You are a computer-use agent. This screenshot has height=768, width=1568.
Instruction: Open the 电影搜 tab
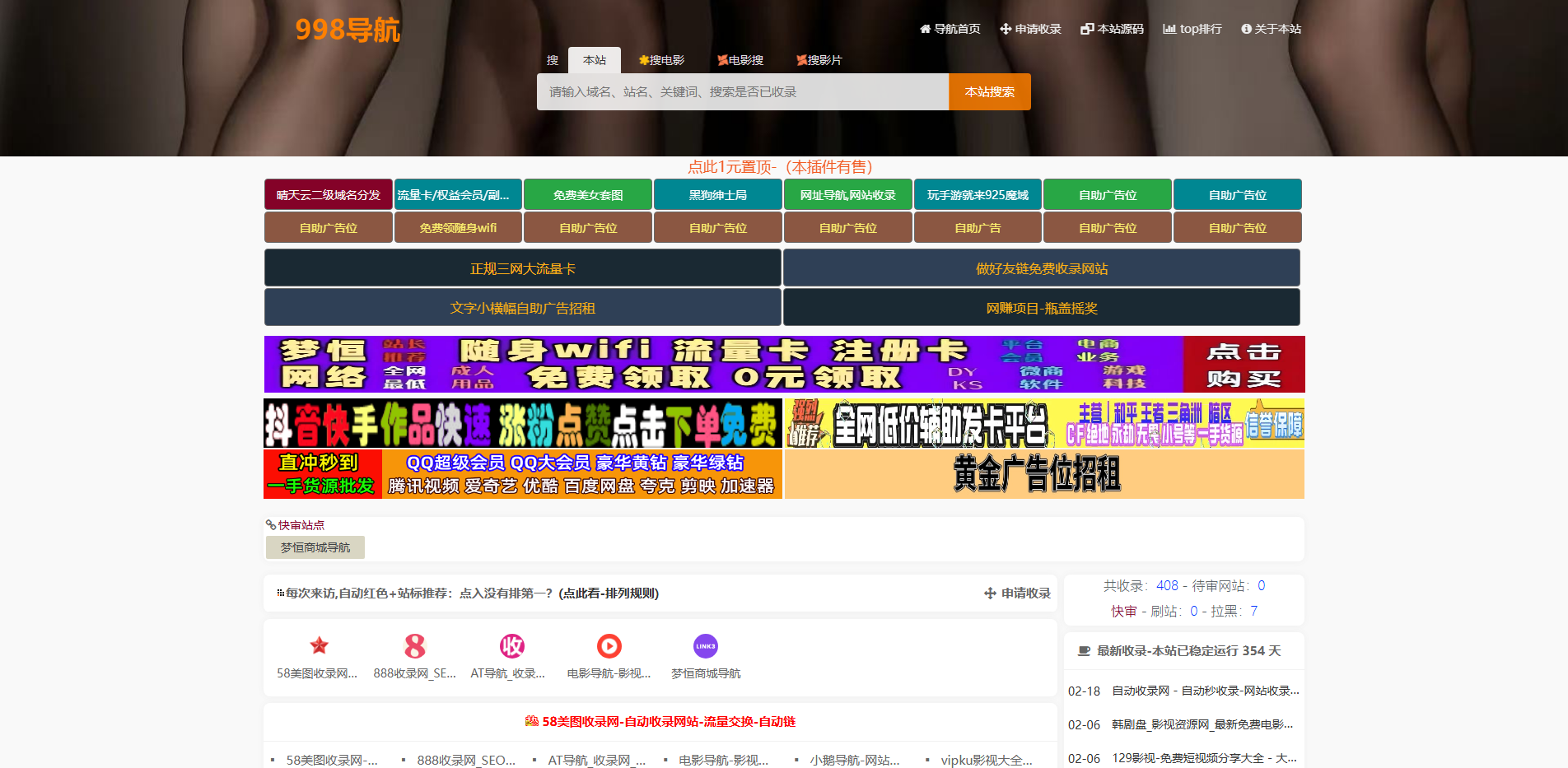[740, 59]
